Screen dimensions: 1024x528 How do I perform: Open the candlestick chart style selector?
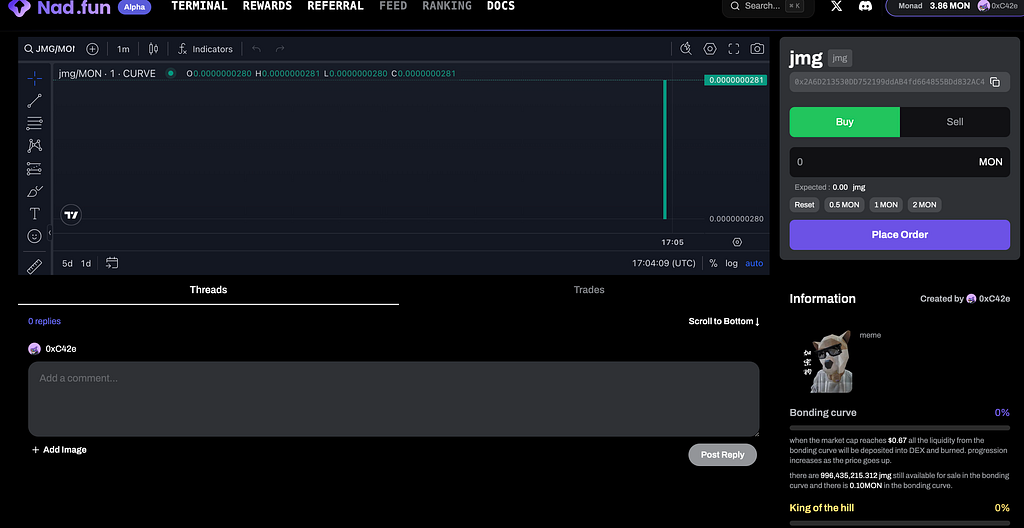(x=153, y=49)
